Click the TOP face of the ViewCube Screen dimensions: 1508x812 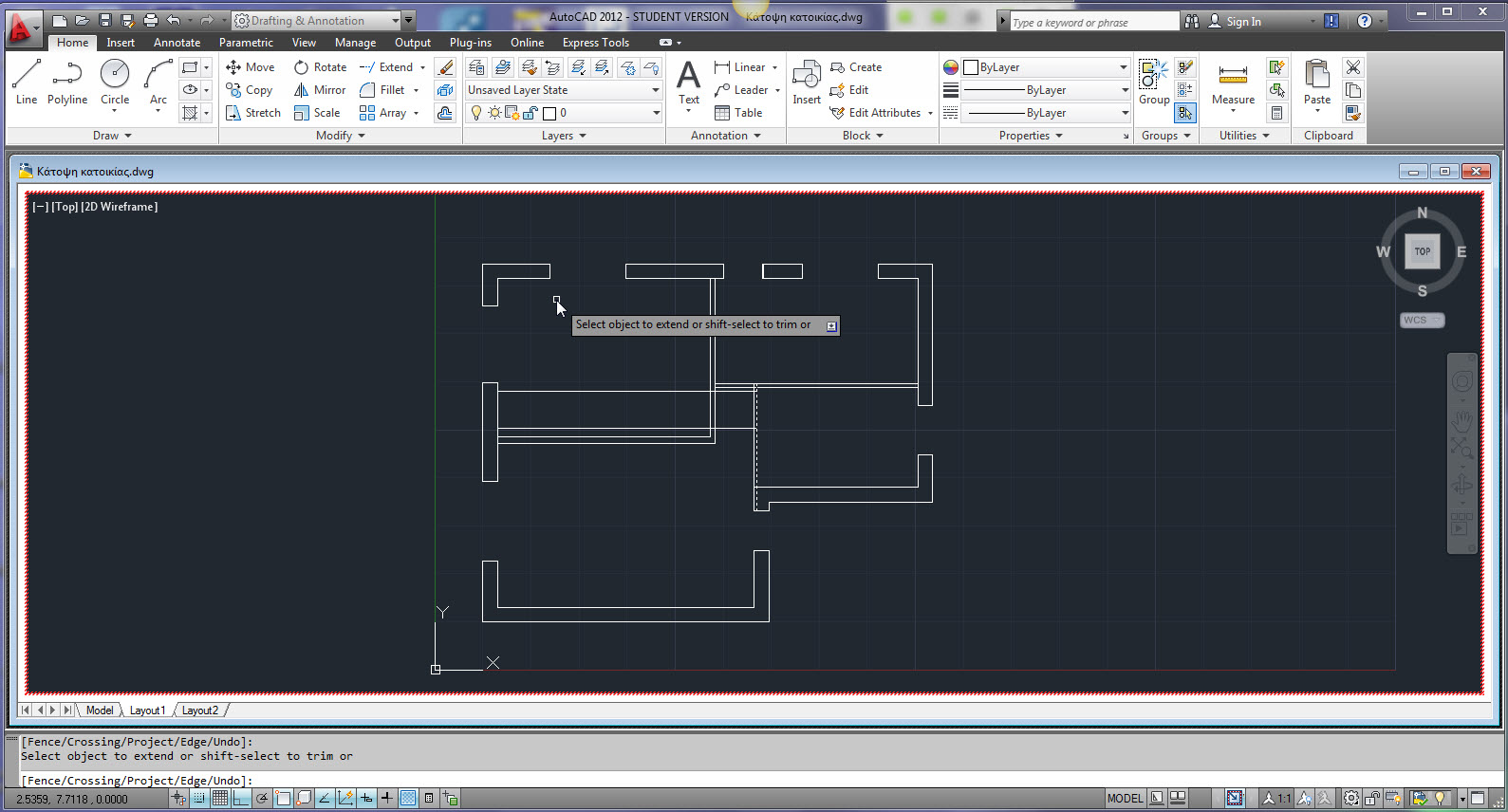tap(1422, 251)
